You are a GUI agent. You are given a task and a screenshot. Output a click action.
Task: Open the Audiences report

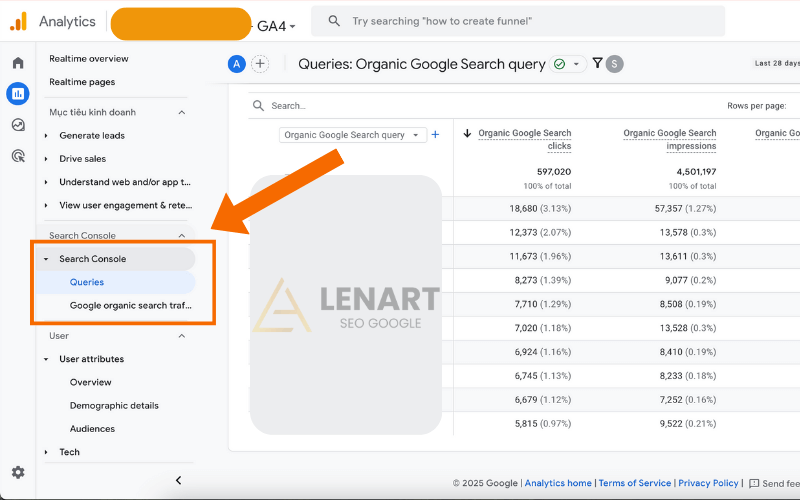click(92, 429)
